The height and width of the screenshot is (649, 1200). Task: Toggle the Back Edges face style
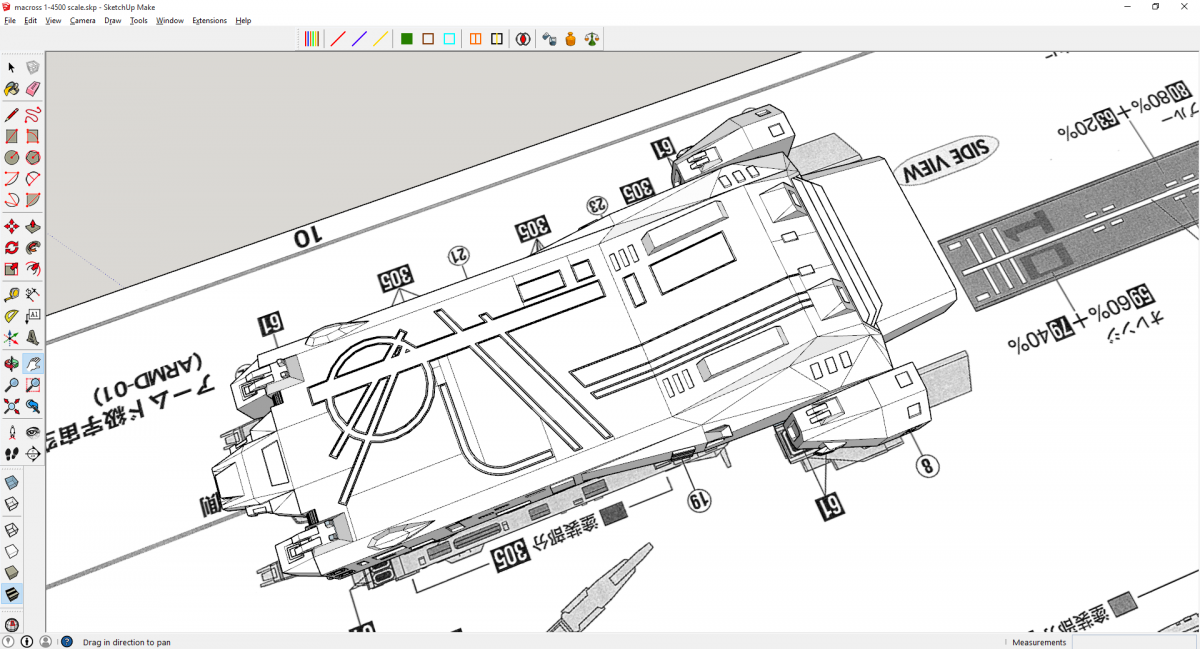[12, 505]
